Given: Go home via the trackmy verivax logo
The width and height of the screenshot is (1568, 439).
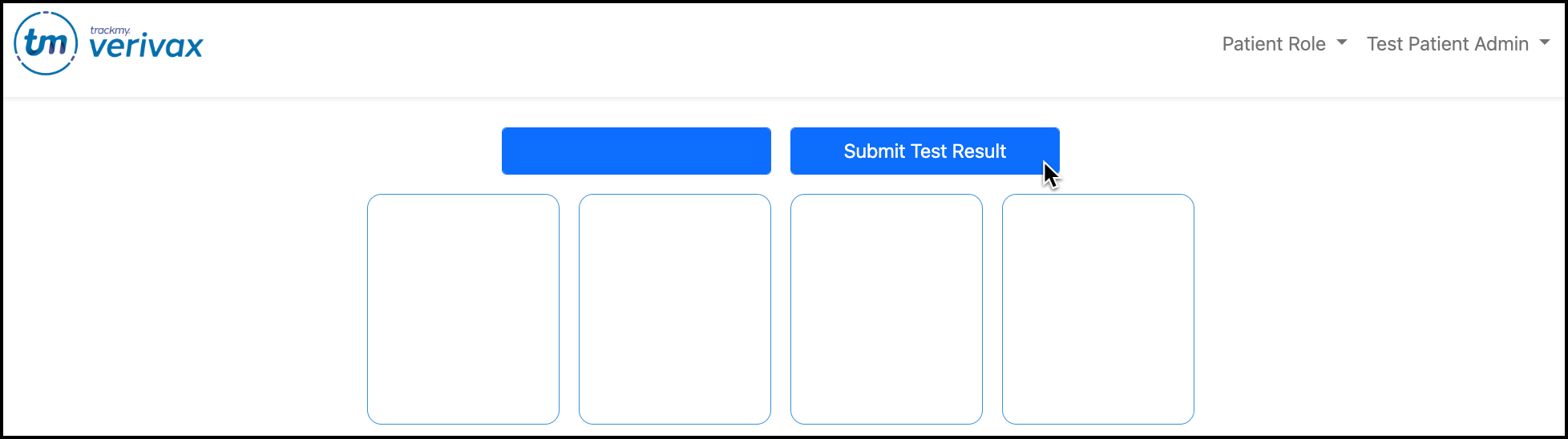Looking at the screenshot, I should click(x=109, y=44).
